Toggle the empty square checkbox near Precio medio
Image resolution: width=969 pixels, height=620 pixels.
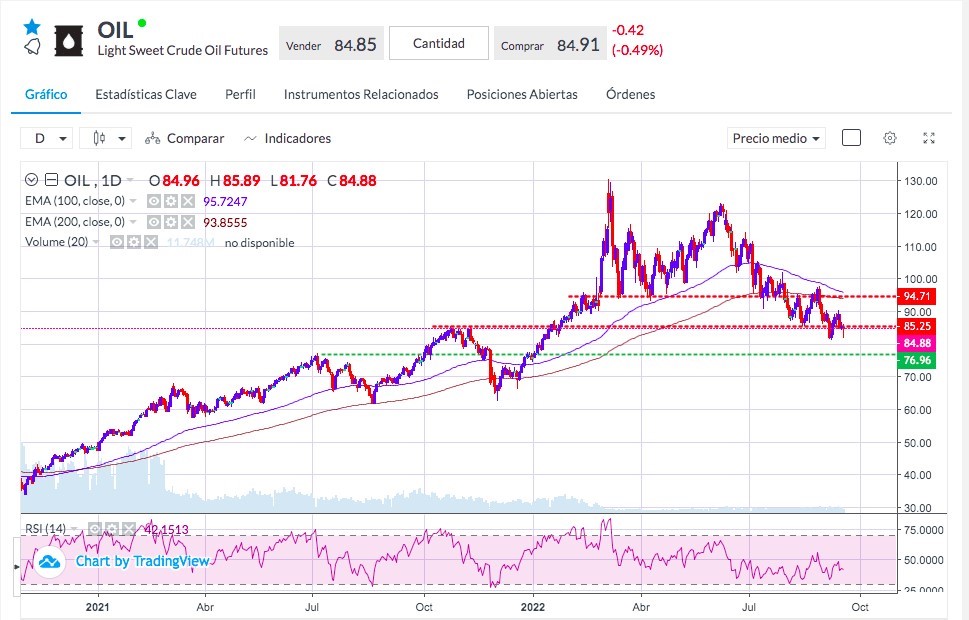pos(851,138)
